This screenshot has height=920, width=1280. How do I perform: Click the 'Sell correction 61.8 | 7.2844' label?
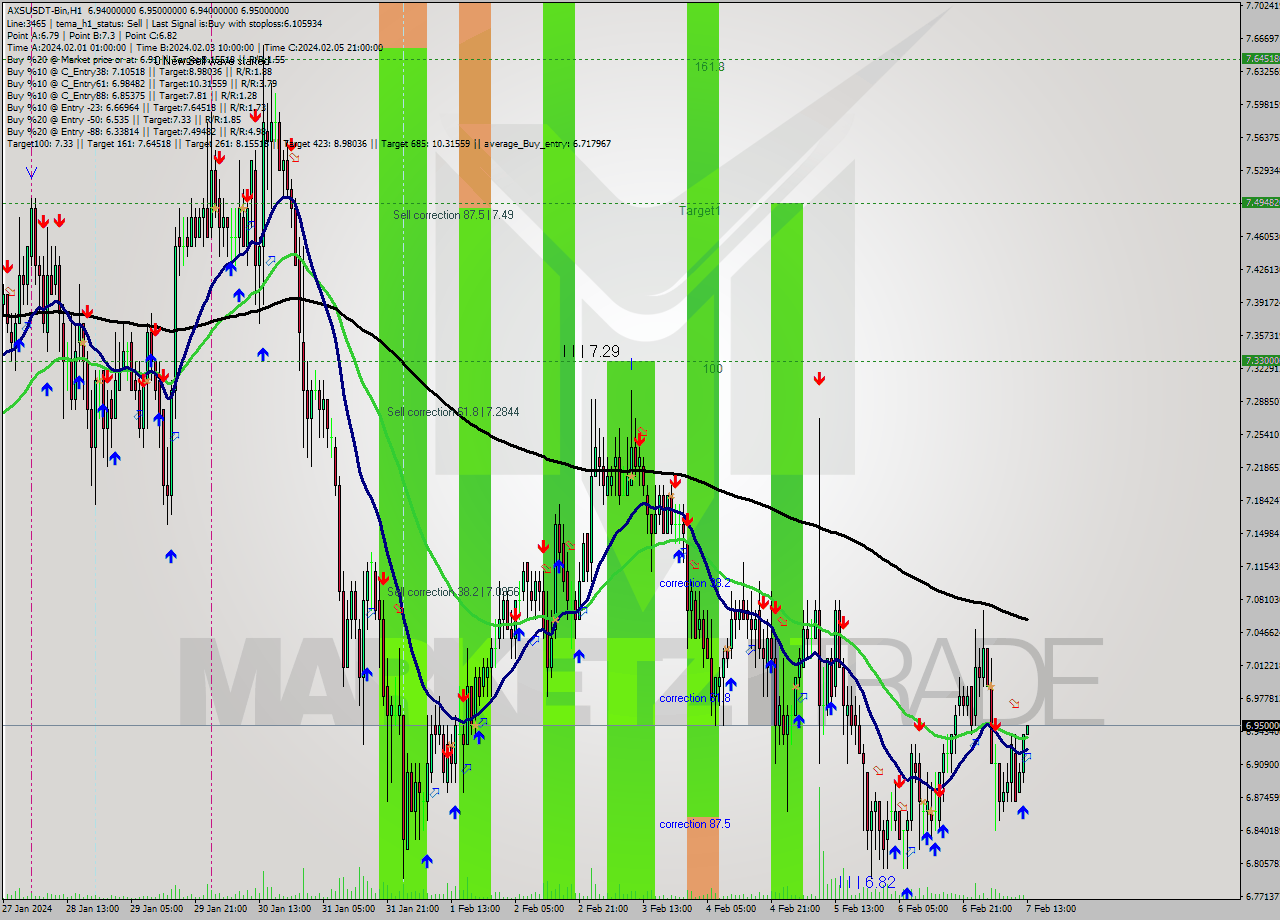(453, 412)
